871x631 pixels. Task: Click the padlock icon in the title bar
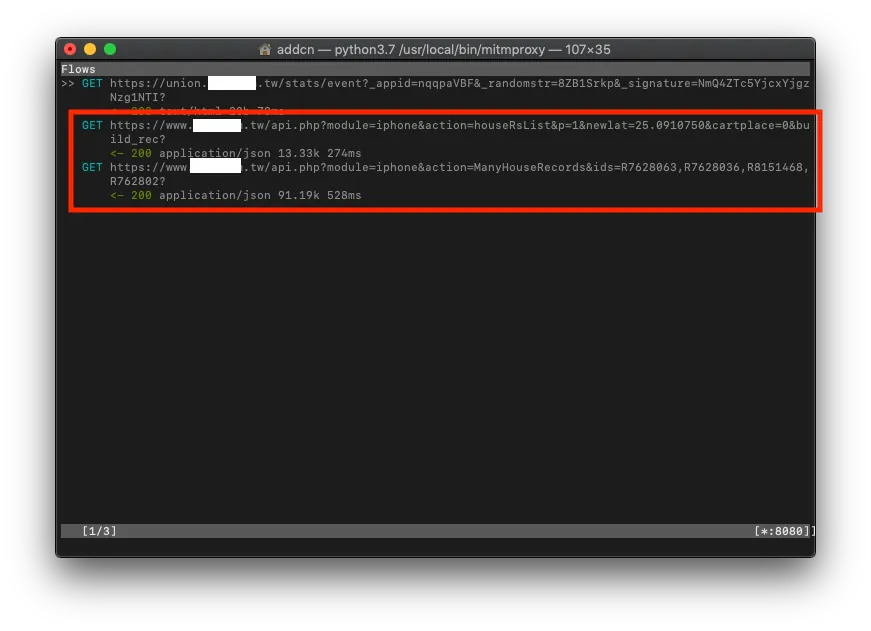(x=265, y=48)
